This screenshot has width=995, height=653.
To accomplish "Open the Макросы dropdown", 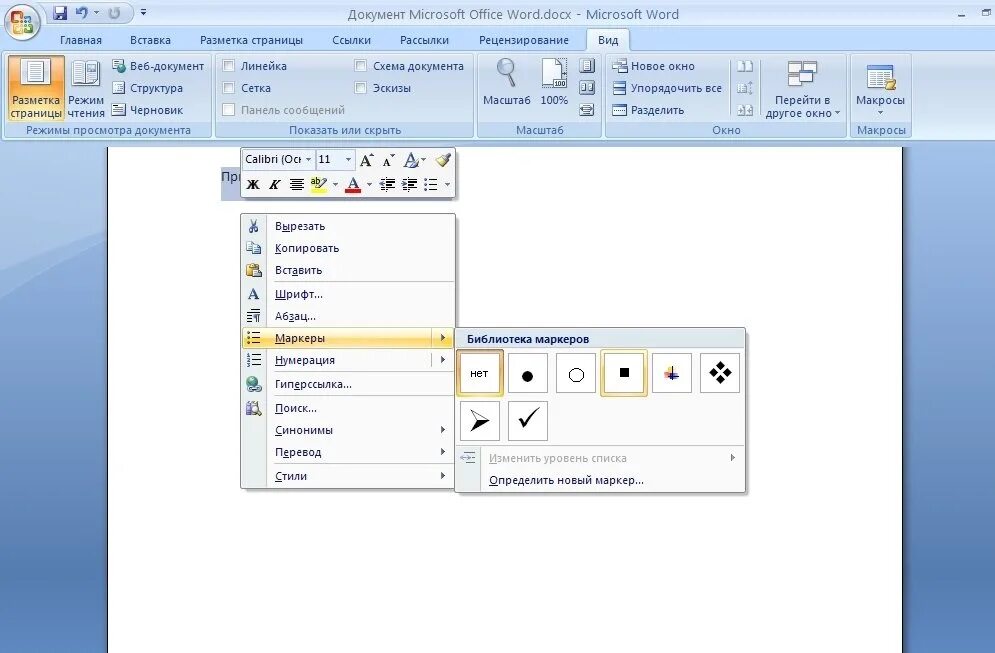I will pyautogui.click(x=880, y=89).
